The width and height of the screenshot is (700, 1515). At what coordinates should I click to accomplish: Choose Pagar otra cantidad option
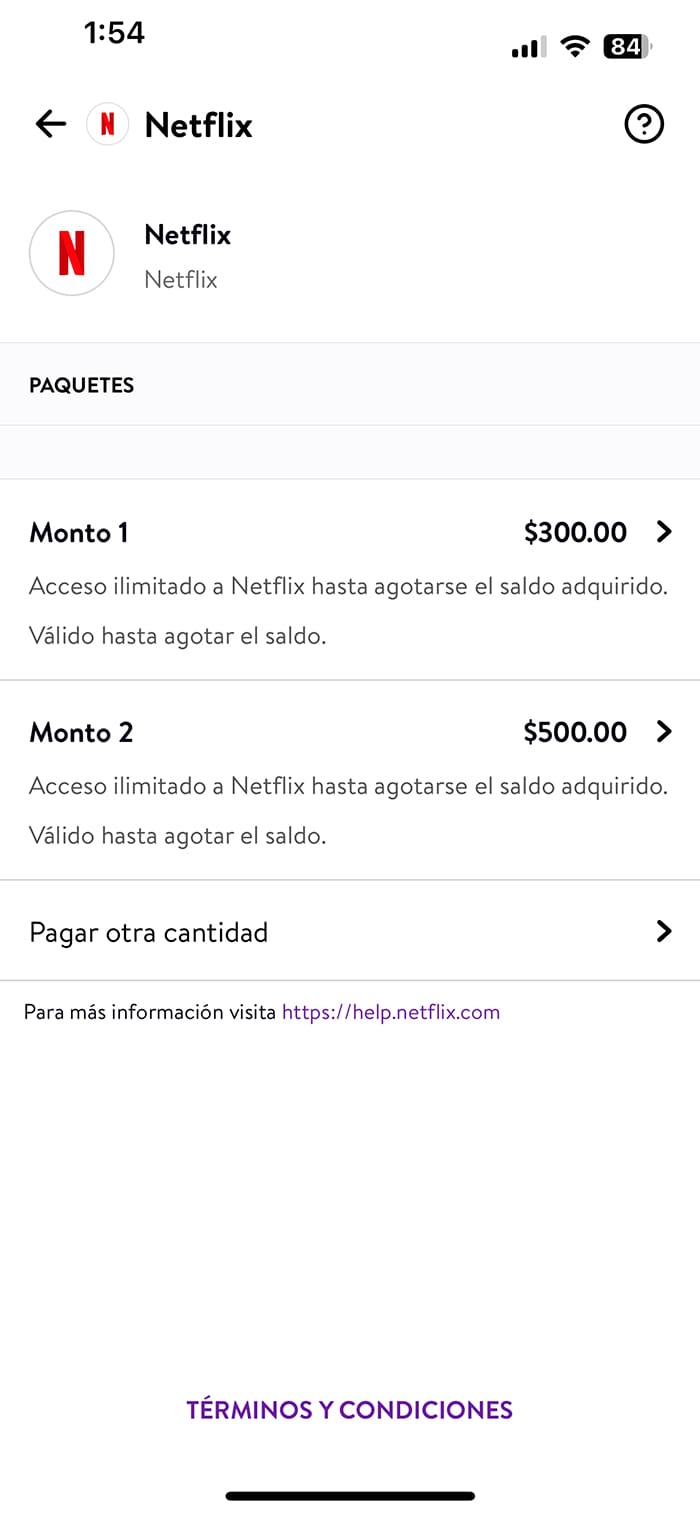point(149,933)
